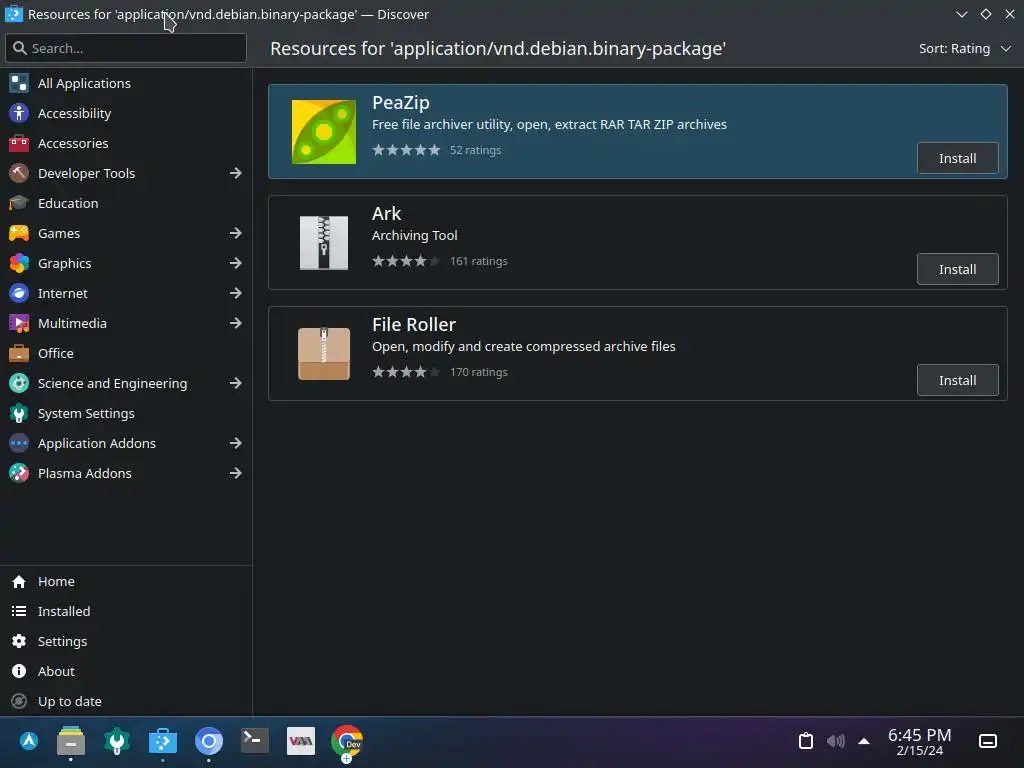
Task: Open the file manager from taskbar
Action: click(71, 741)
